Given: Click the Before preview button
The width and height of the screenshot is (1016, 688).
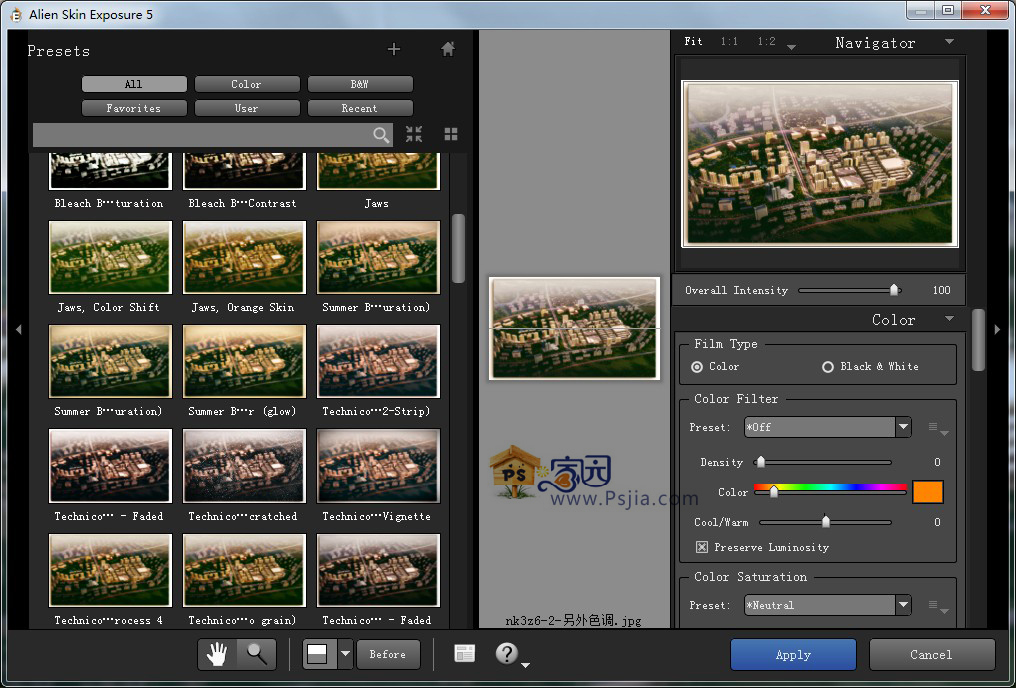Looking at the screenshot, I should tap(388, 654).
